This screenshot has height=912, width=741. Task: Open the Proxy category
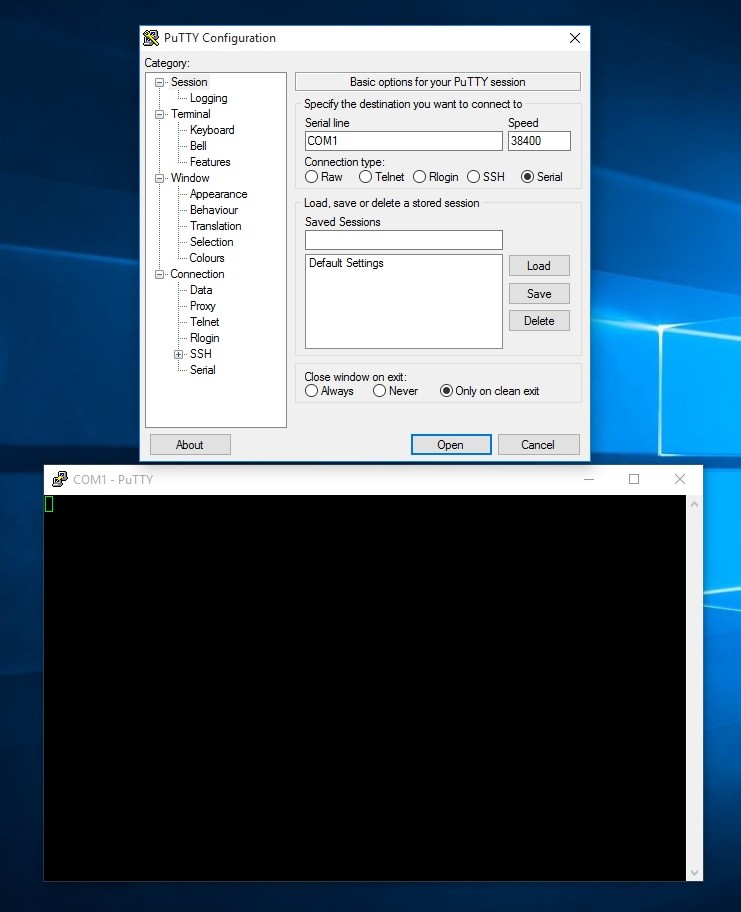[x=202, y=306]
